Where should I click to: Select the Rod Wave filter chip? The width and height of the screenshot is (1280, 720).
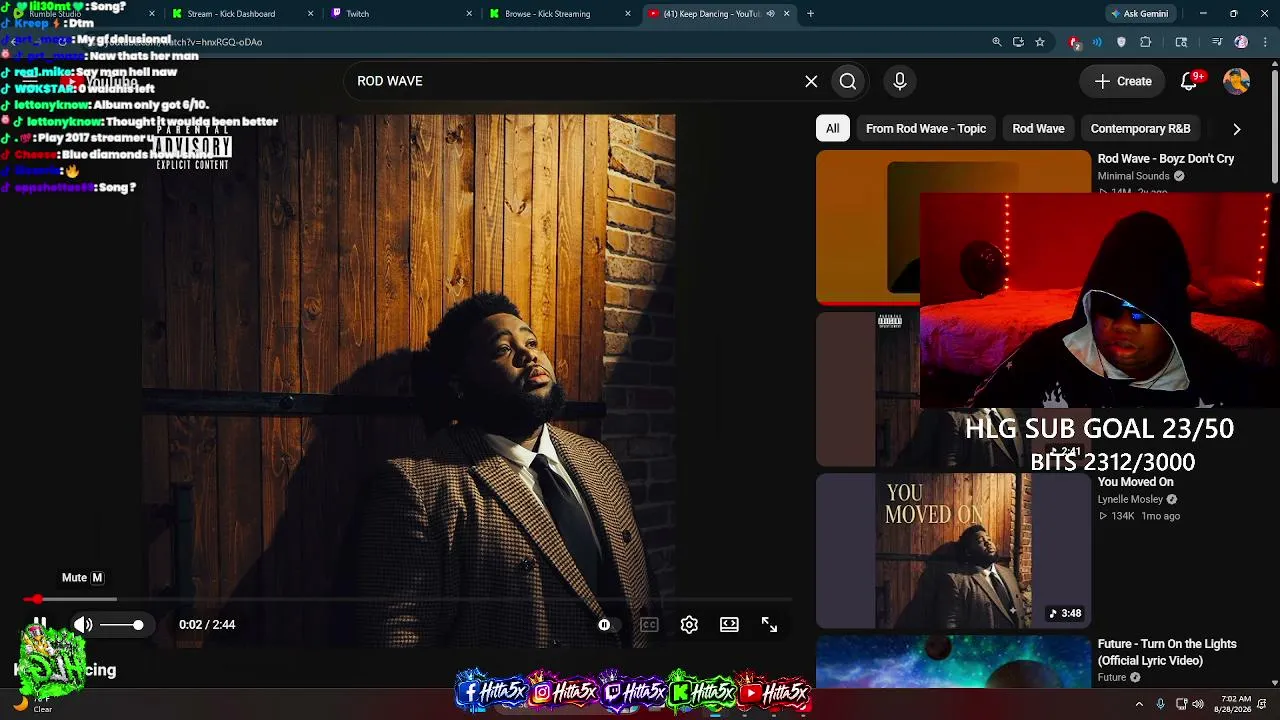[1038, 128]
